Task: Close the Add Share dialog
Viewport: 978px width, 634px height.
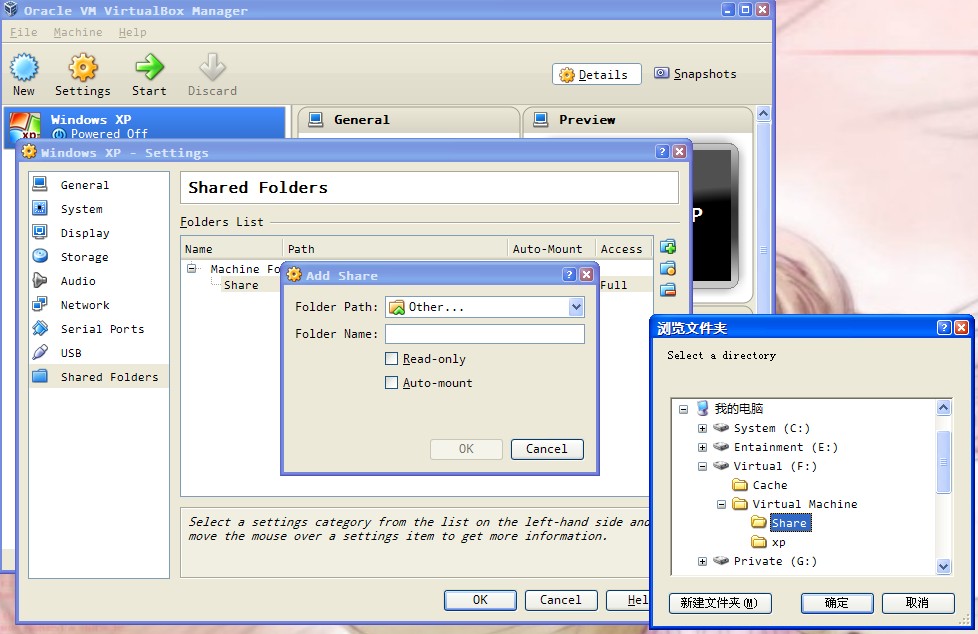Action: pyautogui.click(x=586, y=275)
